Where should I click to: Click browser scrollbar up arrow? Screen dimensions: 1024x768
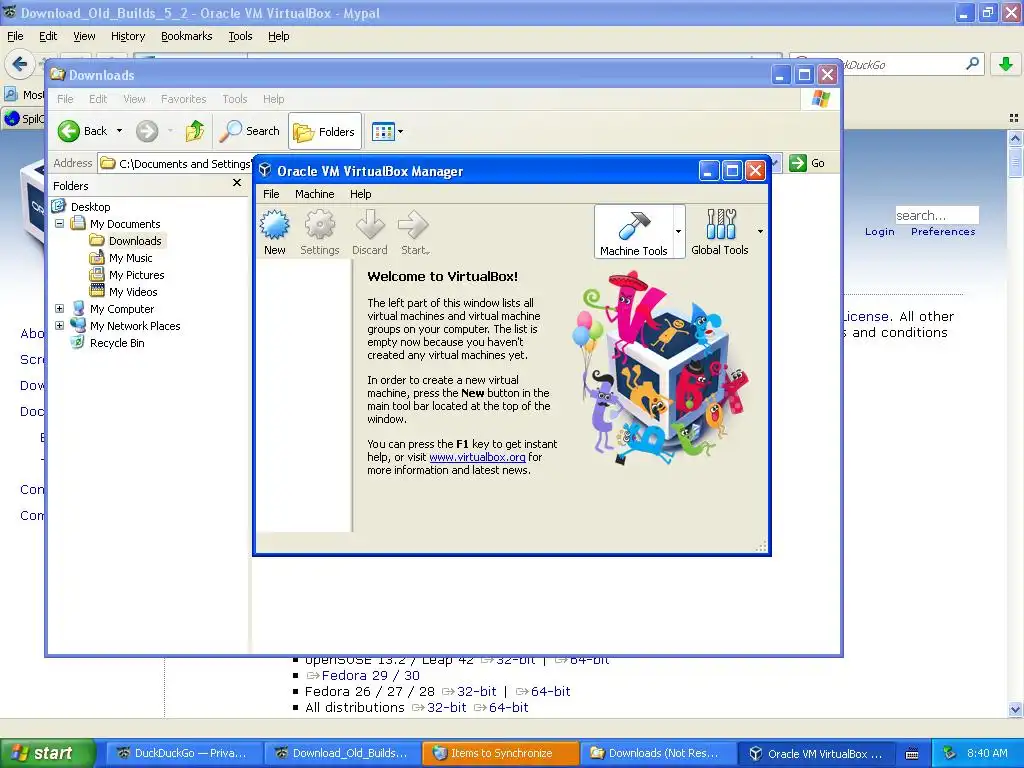[1015, 138]
